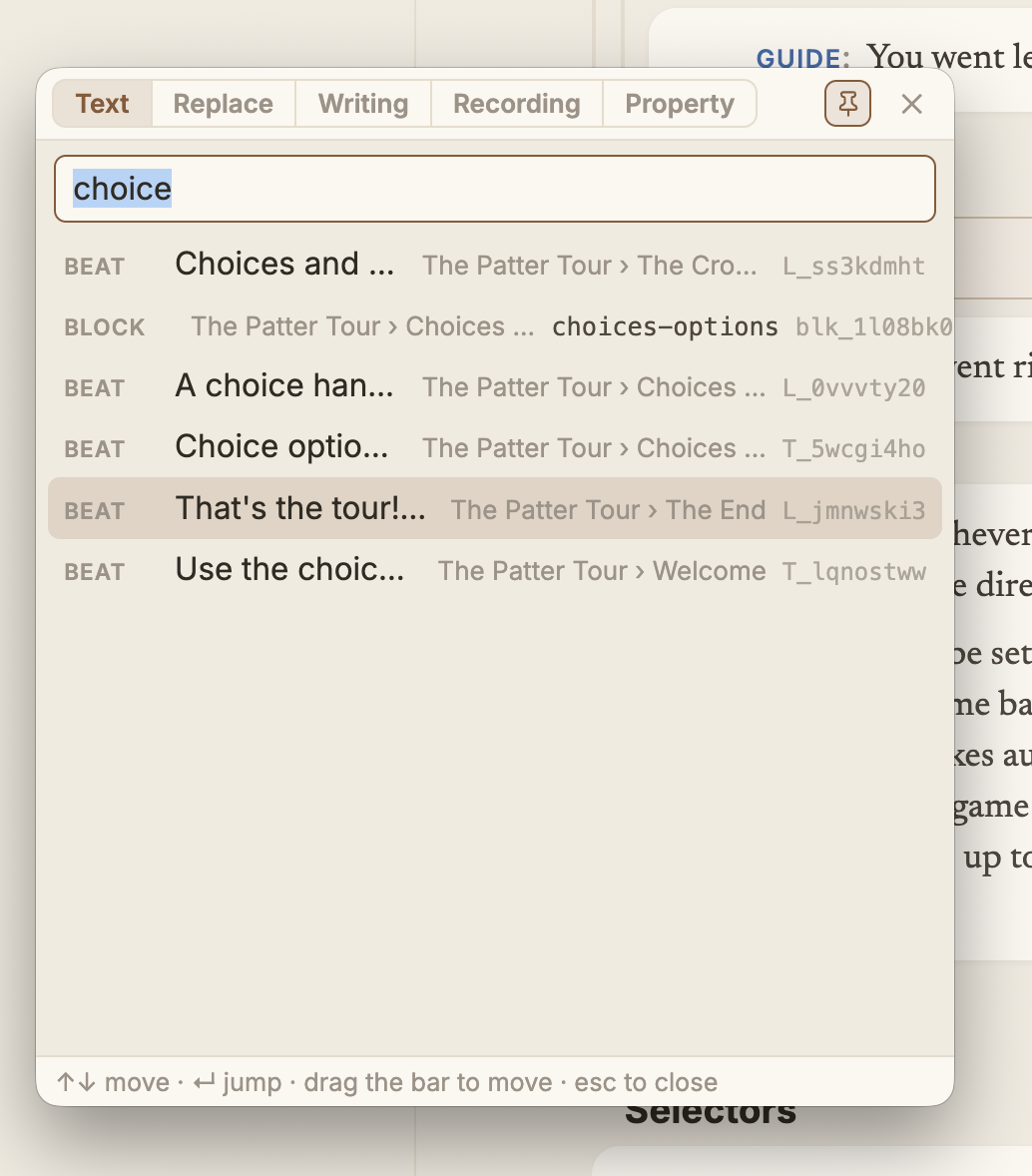Click the keyboard hints footer text
The width and height of the screenshot is (1032, 1176).
click(387, 1082)
